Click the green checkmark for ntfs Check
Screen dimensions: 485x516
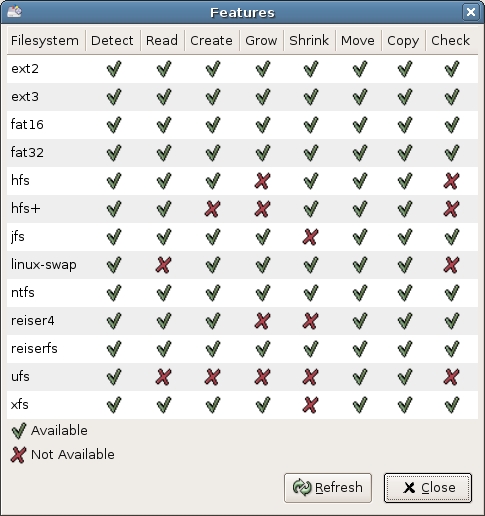[452, 293]
